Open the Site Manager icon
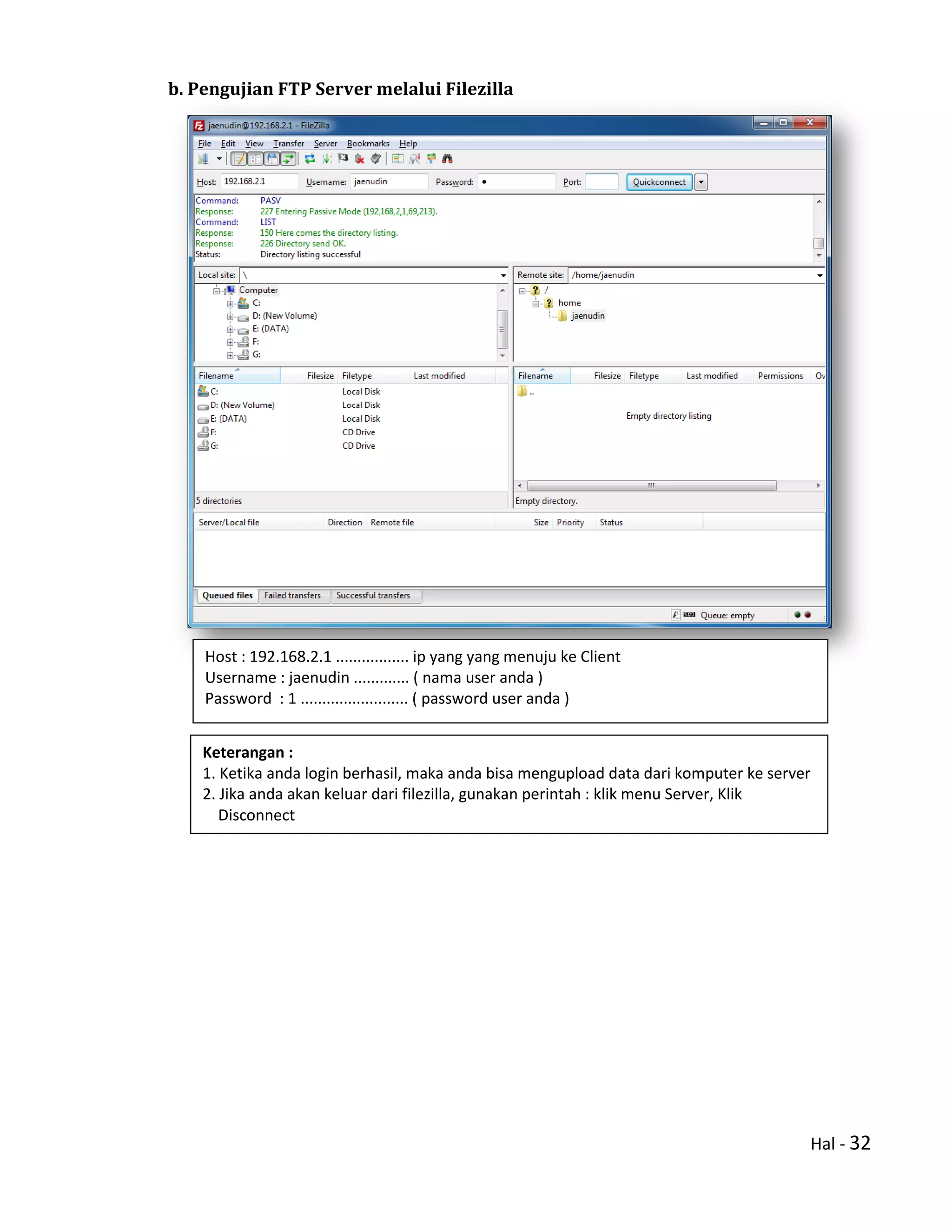This screenshot has height=1232, width=952. pyautogui.click(x=203, y=159)
